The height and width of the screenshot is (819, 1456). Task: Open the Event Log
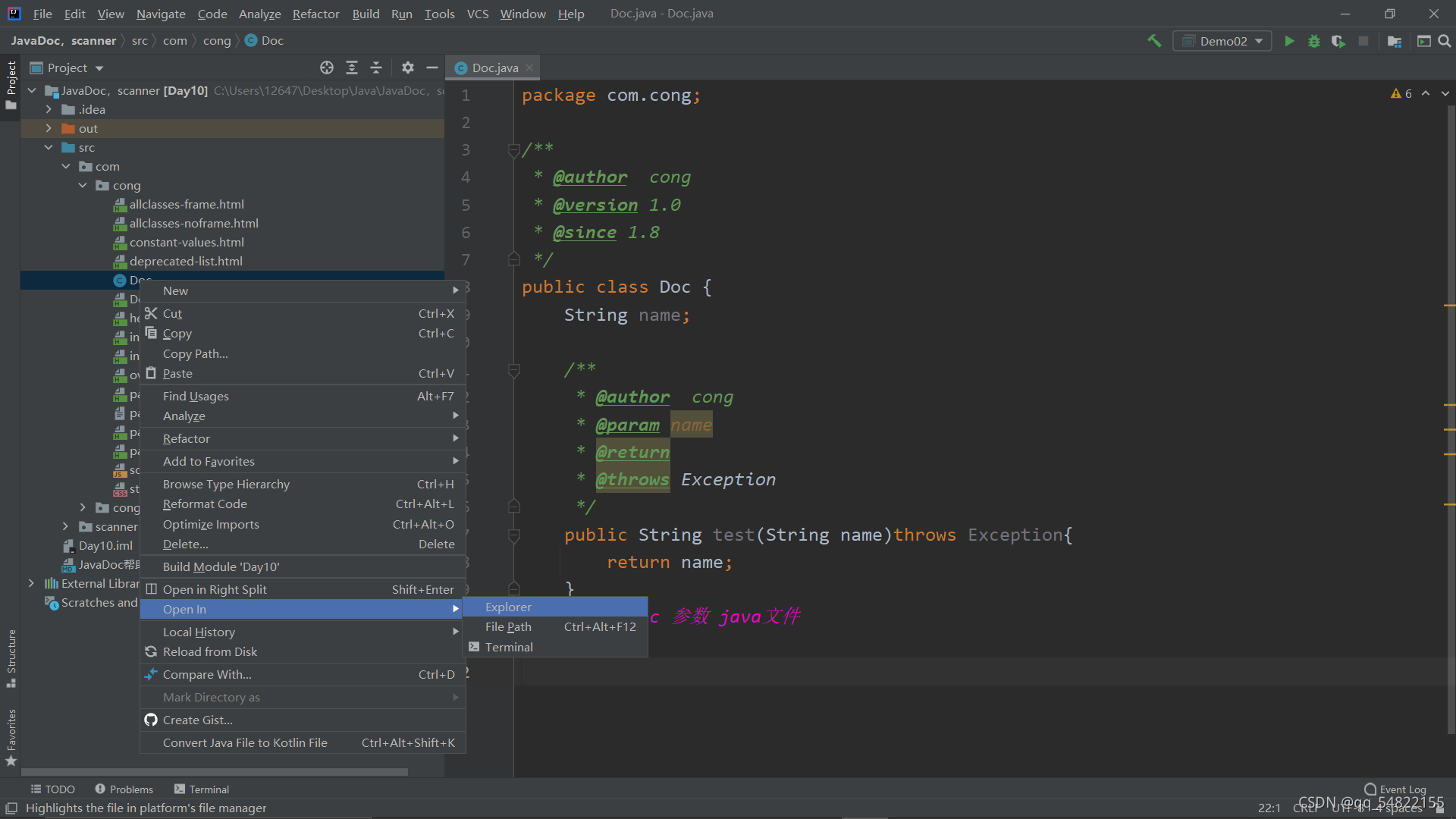[x=1395, y=789]
